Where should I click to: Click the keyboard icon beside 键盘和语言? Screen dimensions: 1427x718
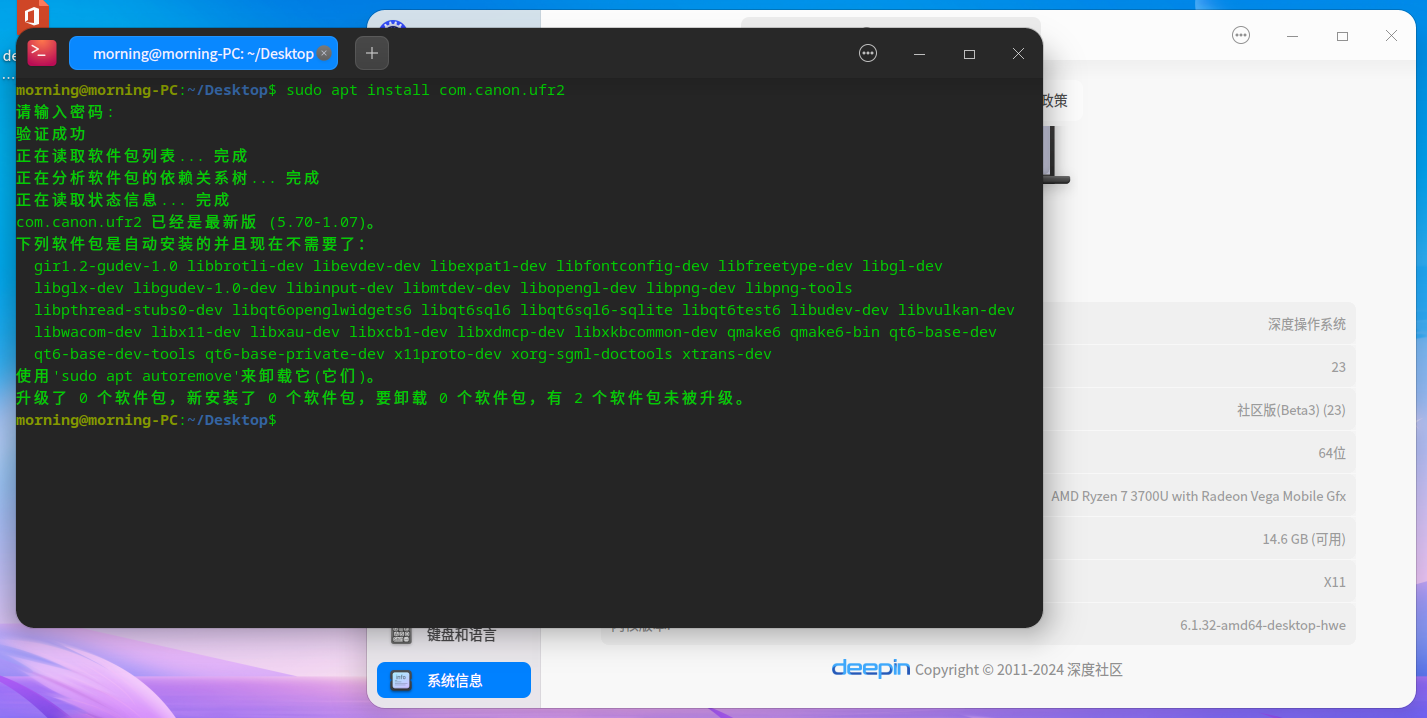pyautogui.click(x=401, y=635)
